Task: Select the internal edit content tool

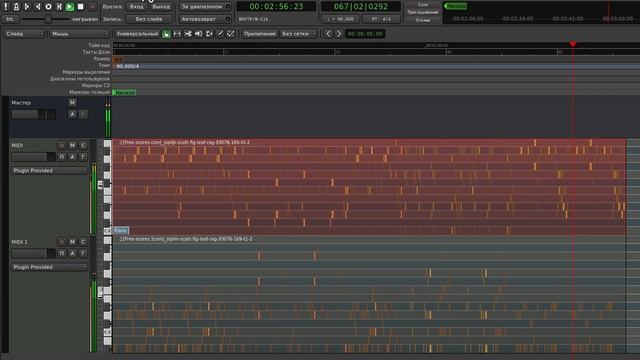Action: pyautogui.click(x=231, y=34)
